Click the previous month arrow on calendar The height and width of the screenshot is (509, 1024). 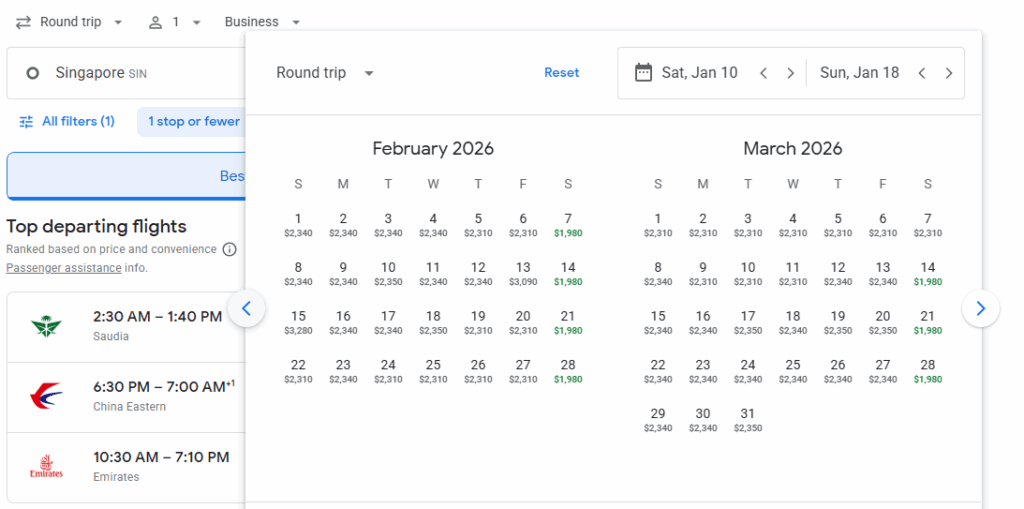click(x=246, y=309)
